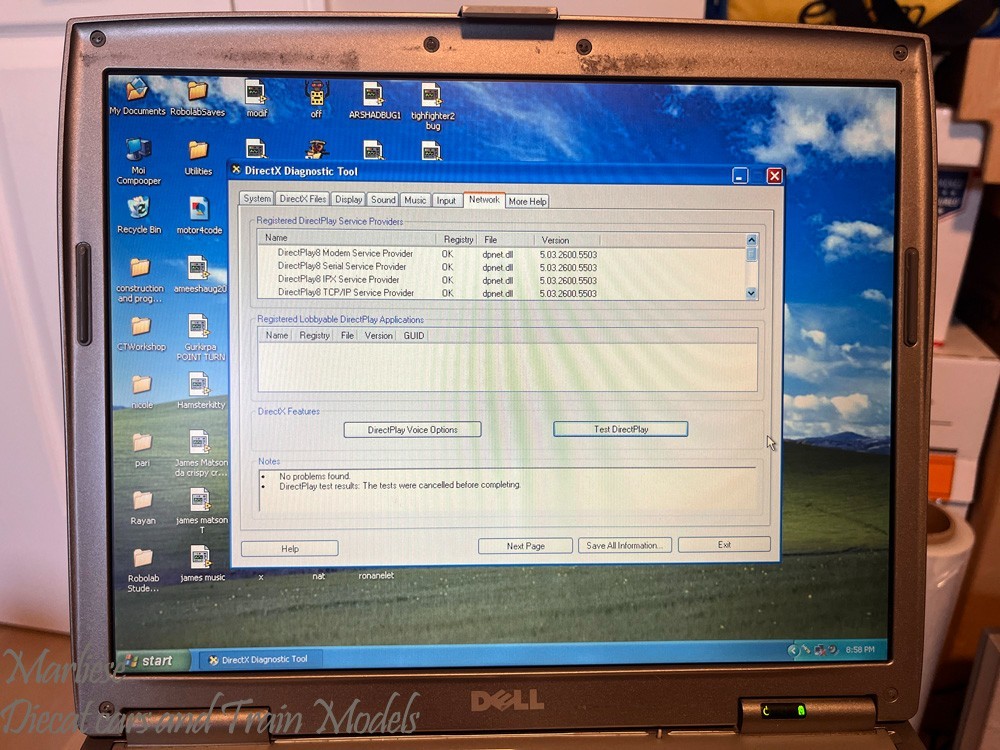Select the ARSHADBUG1 file icon
Viewport: 1000px width, 750px height.
373,95
